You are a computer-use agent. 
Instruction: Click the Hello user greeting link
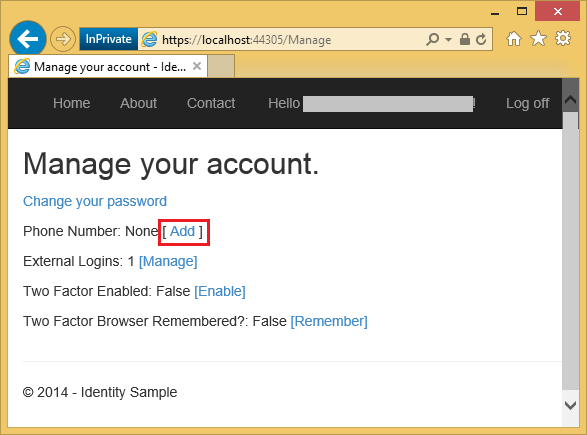click(x=372, y=104)
